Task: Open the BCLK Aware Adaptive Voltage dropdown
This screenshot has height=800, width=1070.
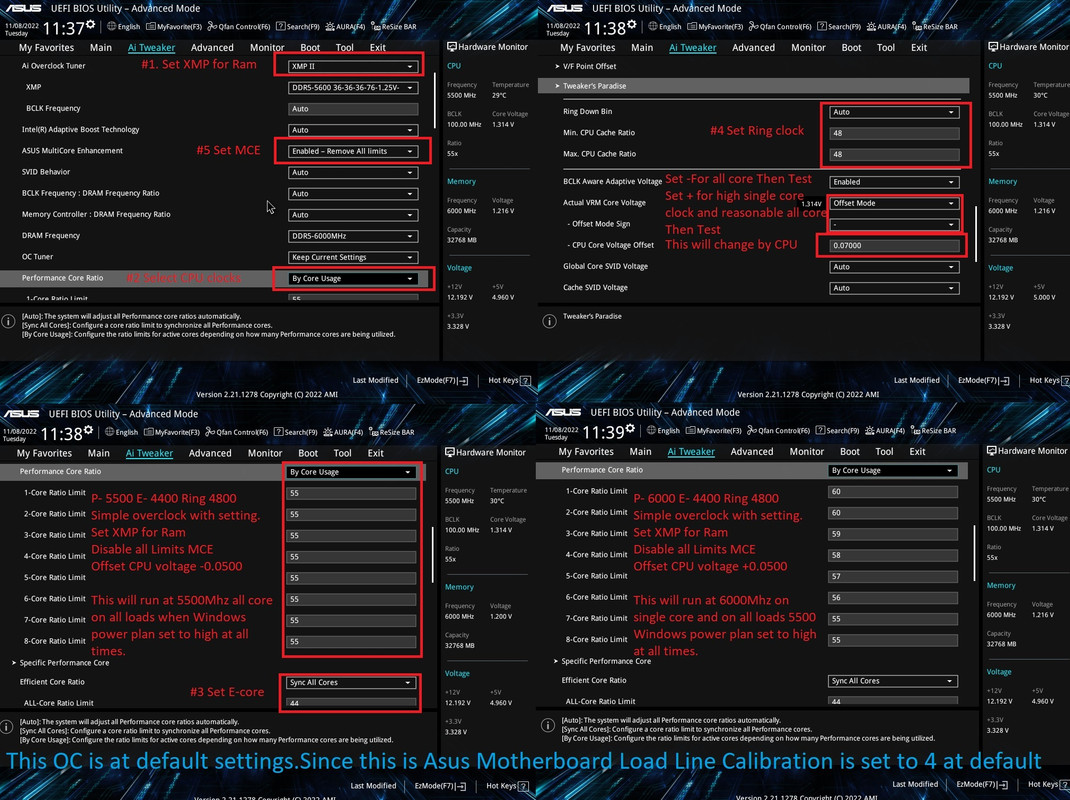Action: (x=894, y=182)
